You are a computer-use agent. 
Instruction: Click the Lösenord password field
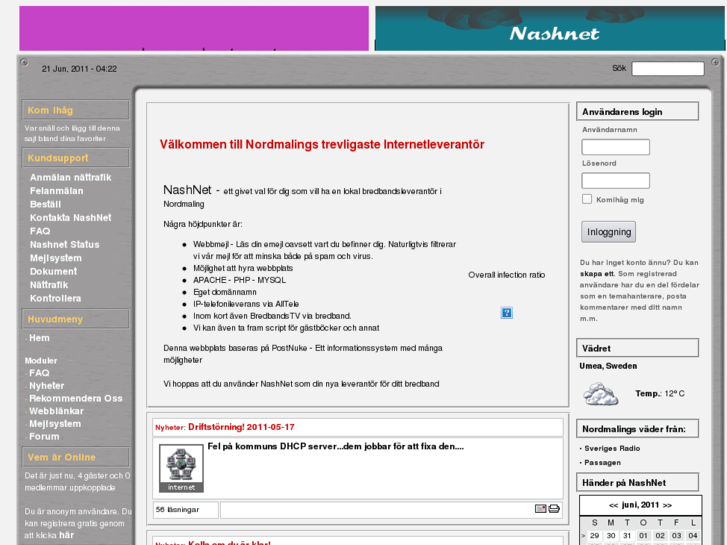coord(616,180)
